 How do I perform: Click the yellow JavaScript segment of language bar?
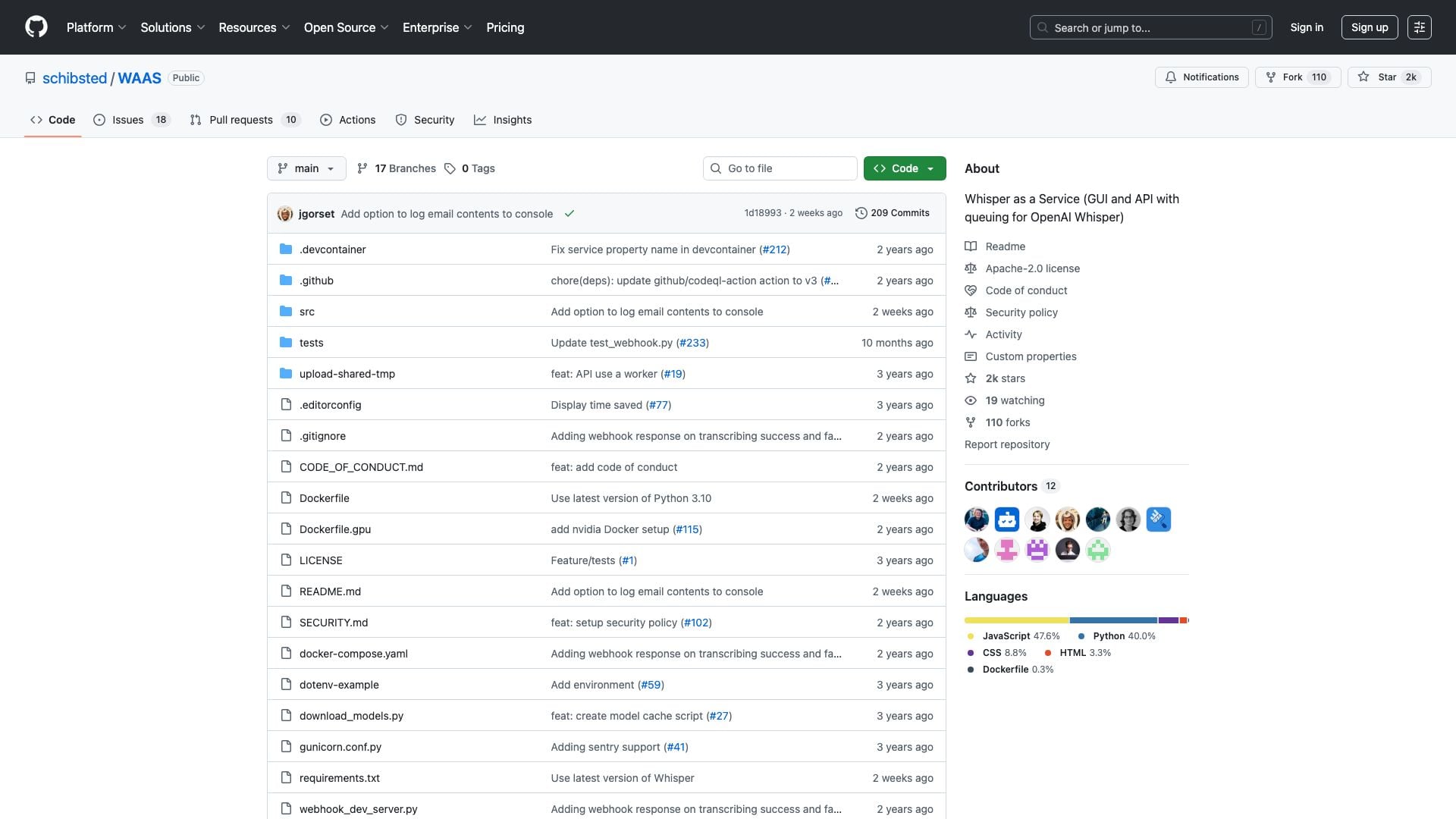(1016, 620)
